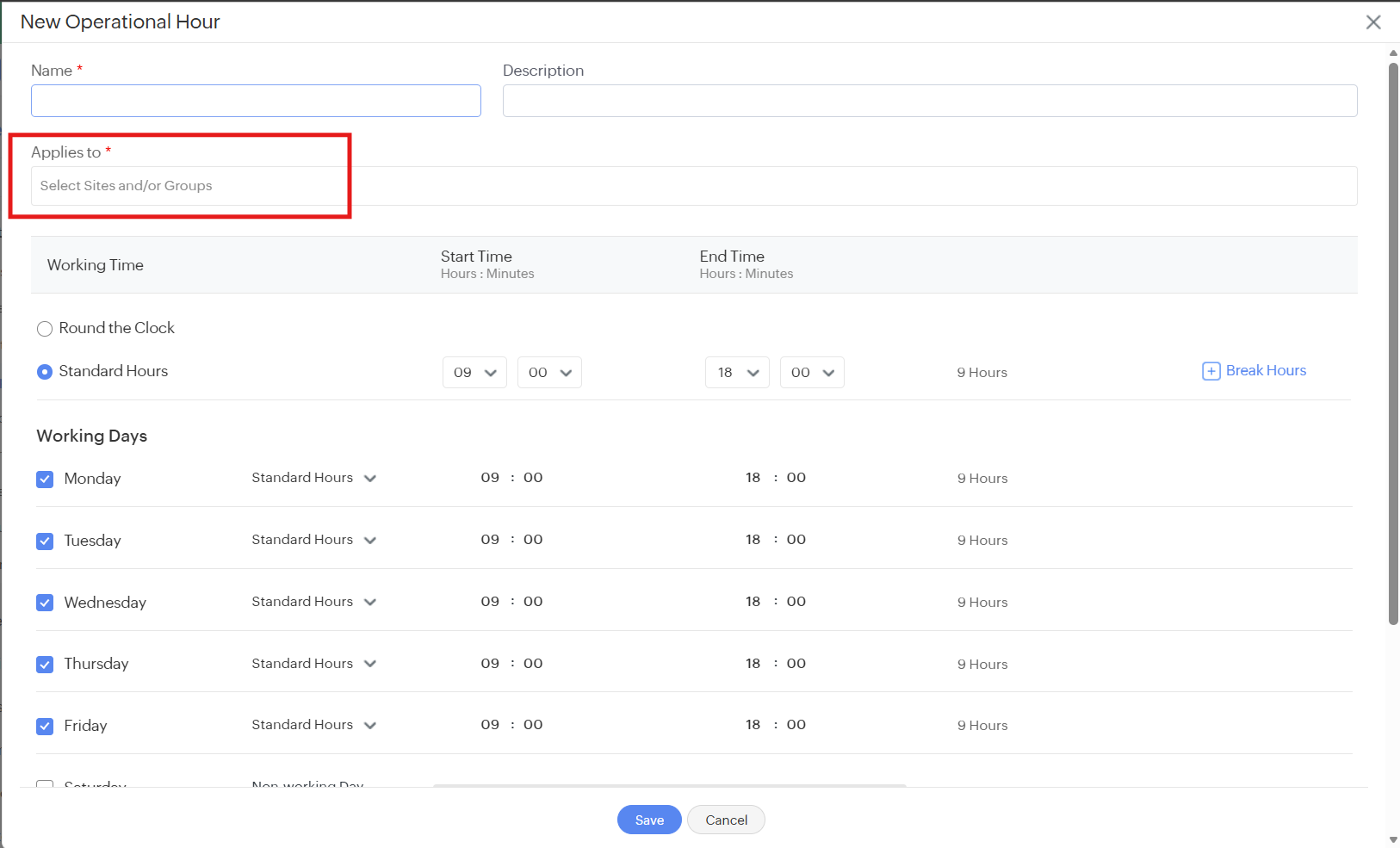Click into the Description text field
The image size is (1400, 848).
click(930, 101)
